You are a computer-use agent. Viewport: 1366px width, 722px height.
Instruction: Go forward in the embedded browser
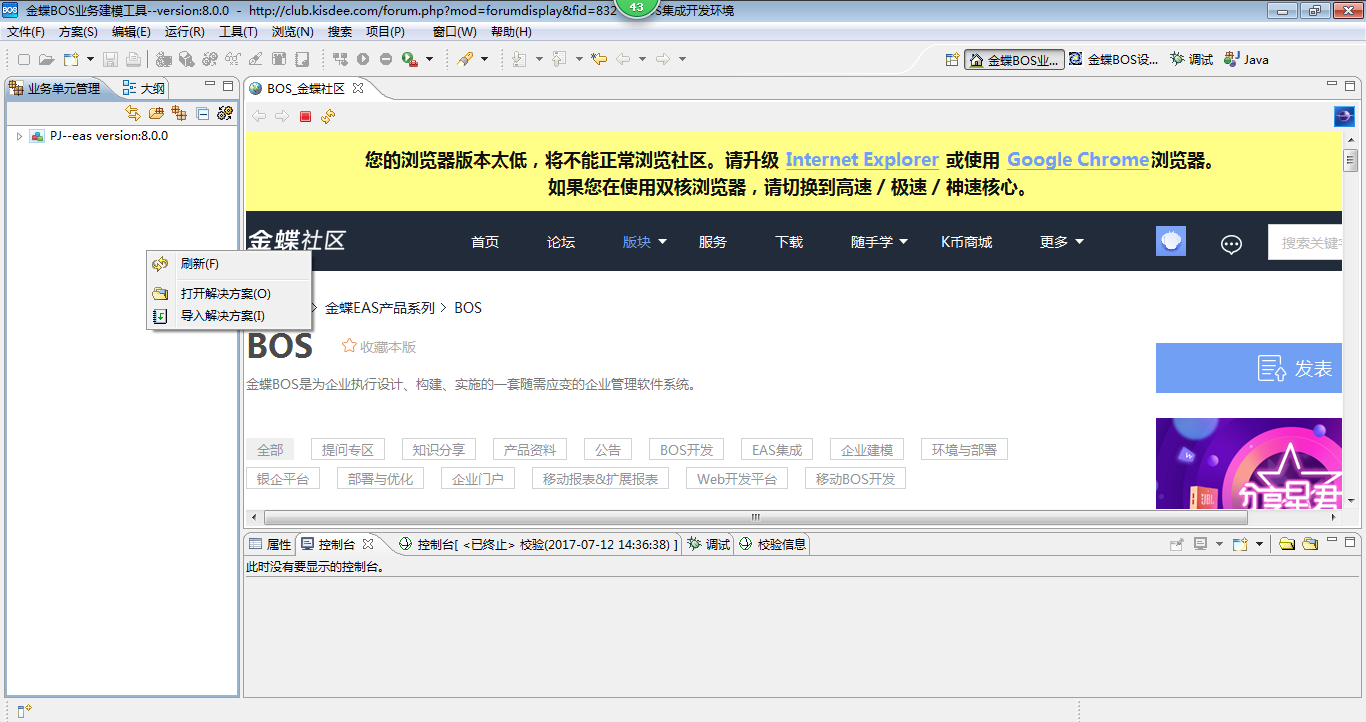click(282, 116)
